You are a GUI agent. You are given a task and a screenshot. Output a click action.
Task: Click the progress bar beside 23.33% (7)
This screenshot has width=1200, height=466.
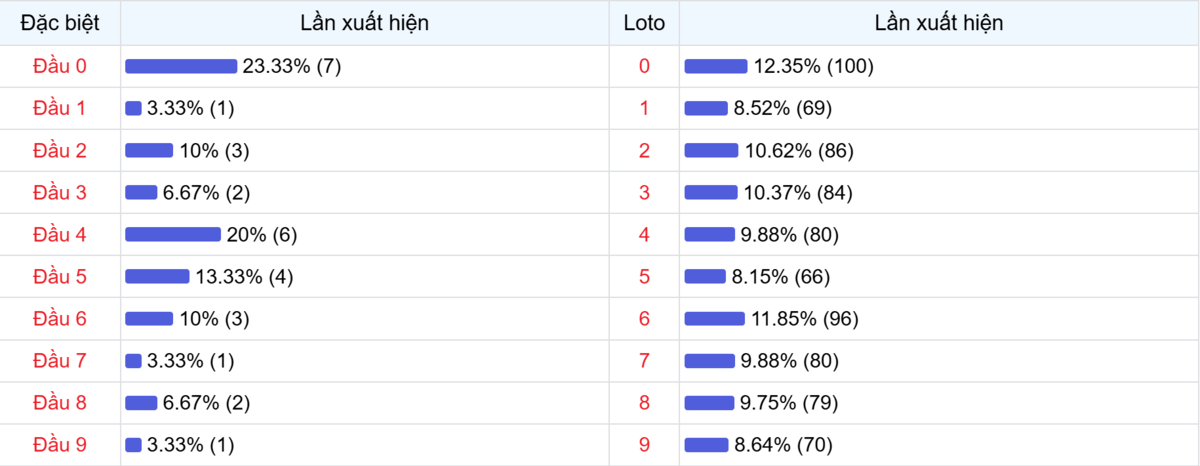(181, 66)
